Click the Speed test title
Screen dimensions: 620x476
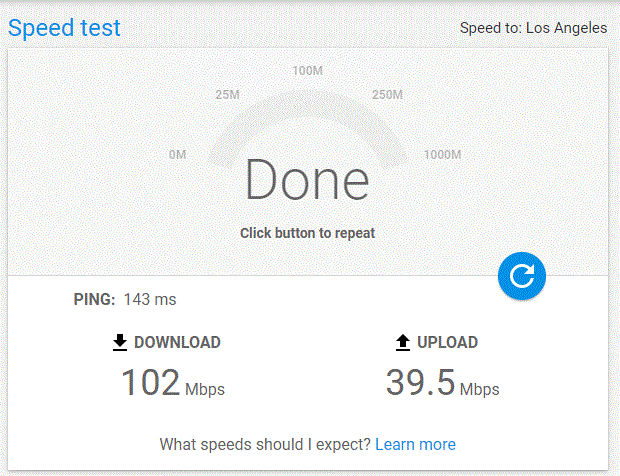tap(64, 28)
